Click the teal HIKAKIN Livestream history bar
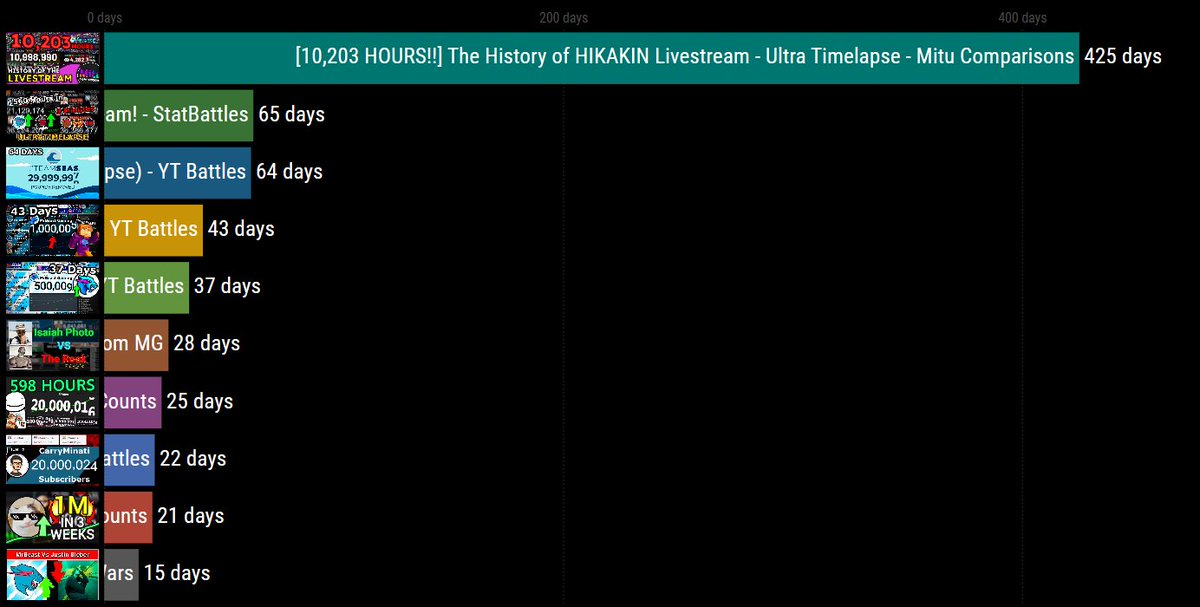Screen dimensions: 1200x607 tap(592, 57)
